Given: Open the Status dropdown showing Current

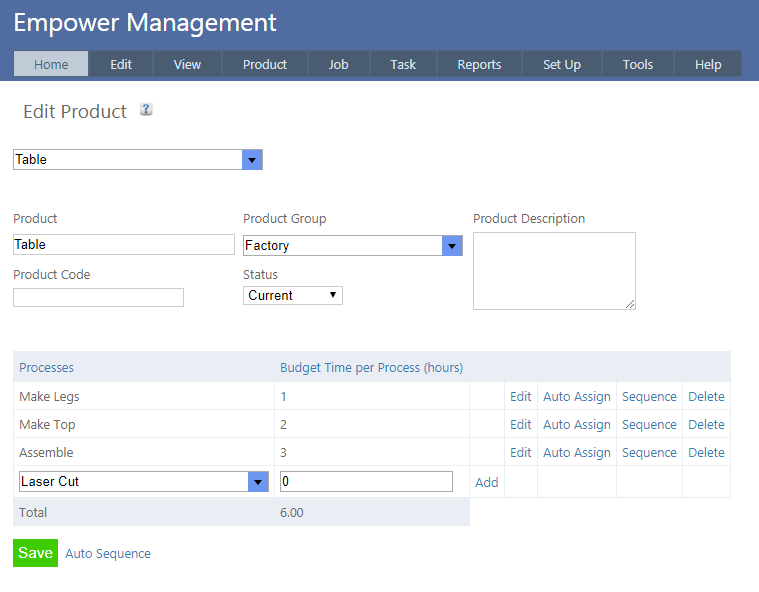Looking at the screenshot, I should click(x=293, y=296).
